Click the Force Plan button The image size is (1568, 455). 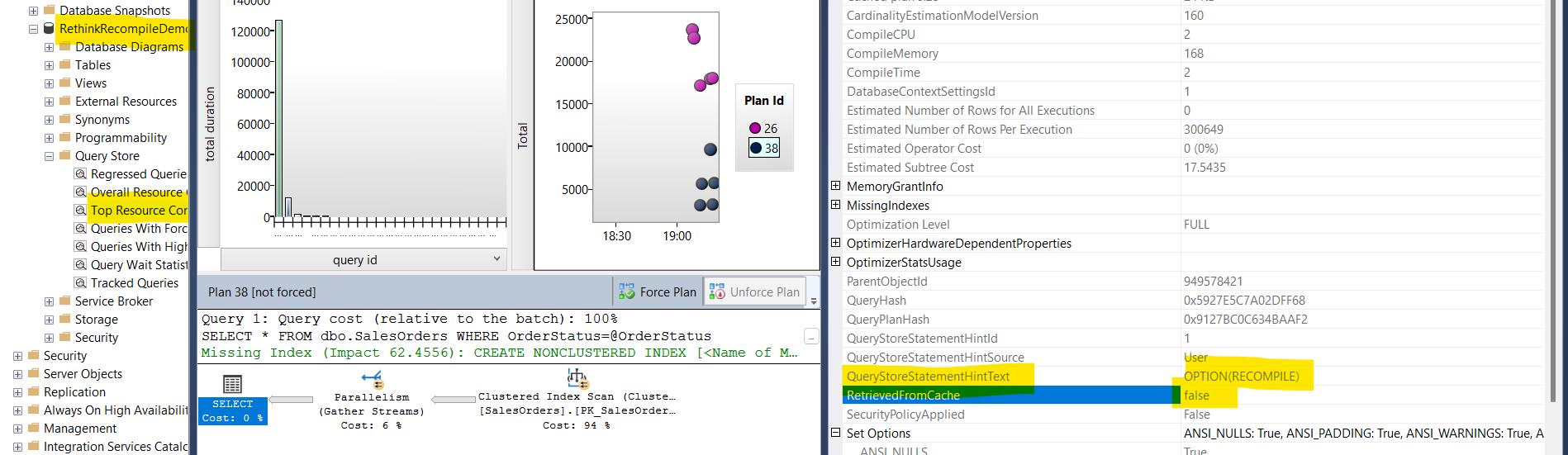click(658, 292)
